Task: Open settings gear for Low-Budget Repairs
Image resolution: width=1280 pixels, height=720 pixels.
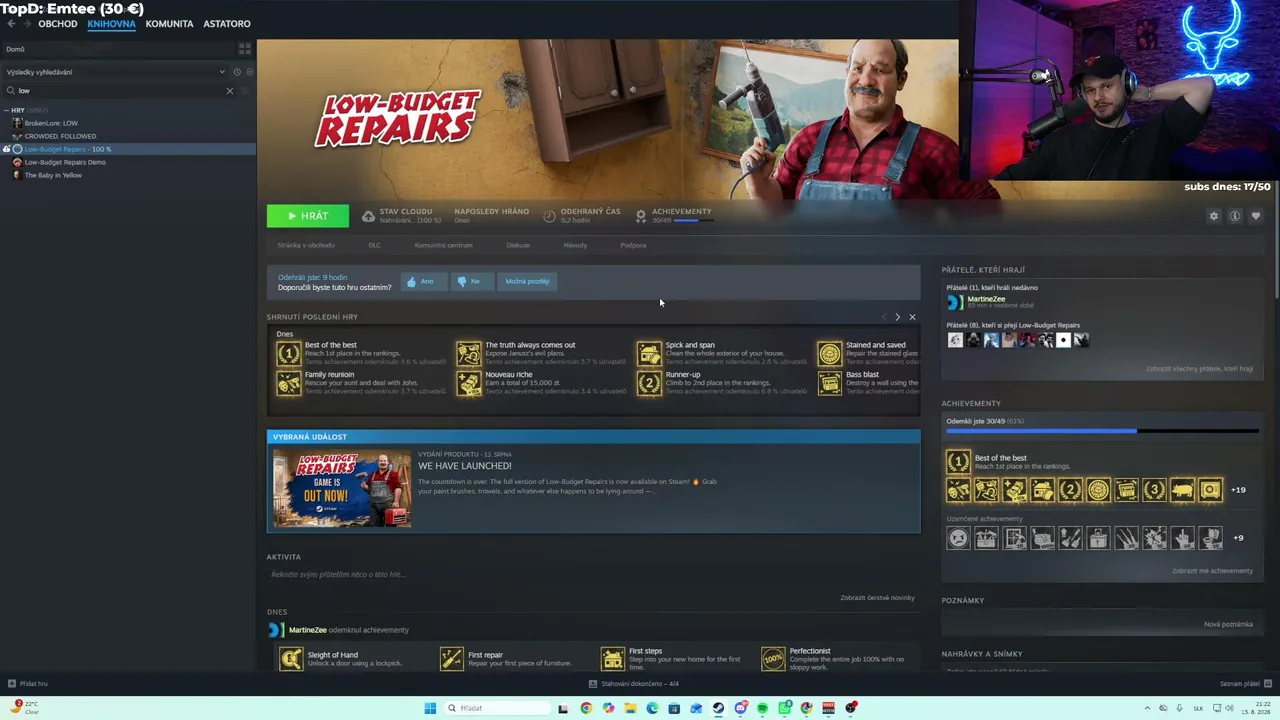Action: pos(1214,216)
